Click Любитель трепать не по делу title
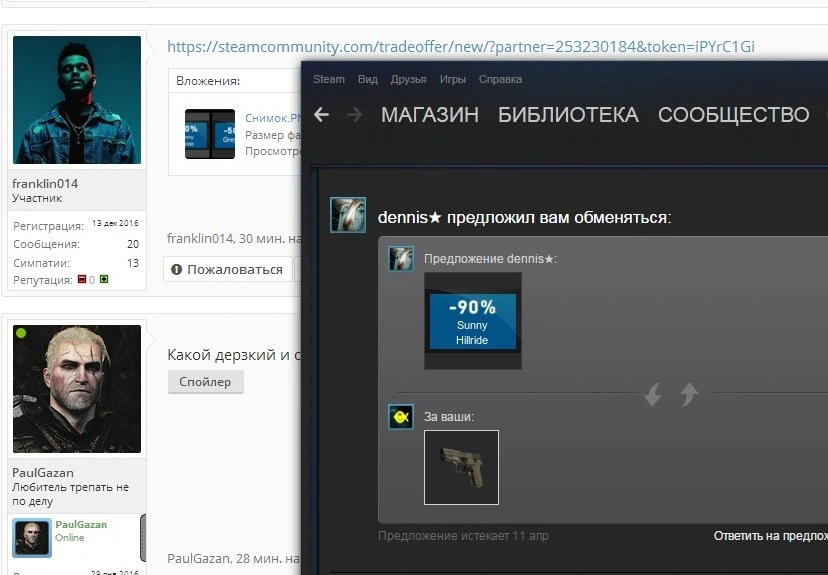This screenshot has width=828, height=575. (x=70, y=494)
